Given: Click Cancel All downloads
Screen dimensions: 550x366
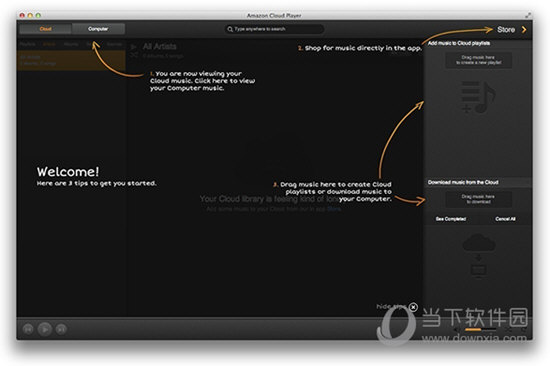Looking at the screenshot, I should pos(505,219).
